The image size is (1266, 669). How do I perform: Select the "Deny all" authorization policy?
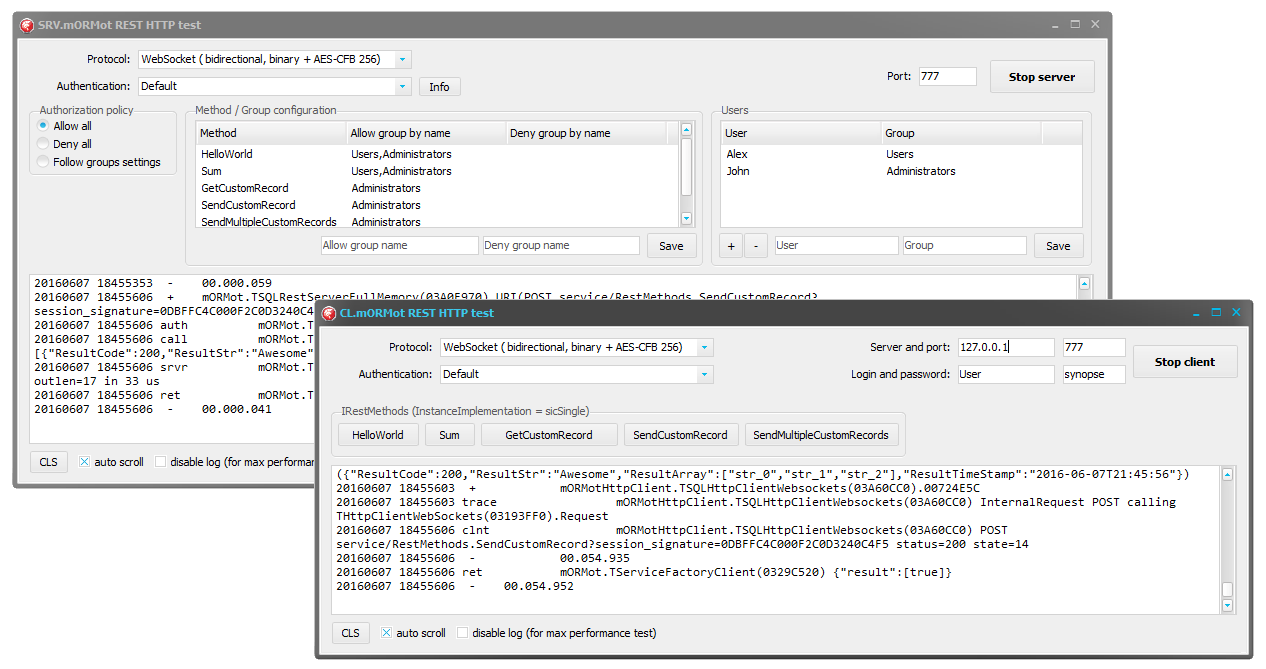pos(43,144)
